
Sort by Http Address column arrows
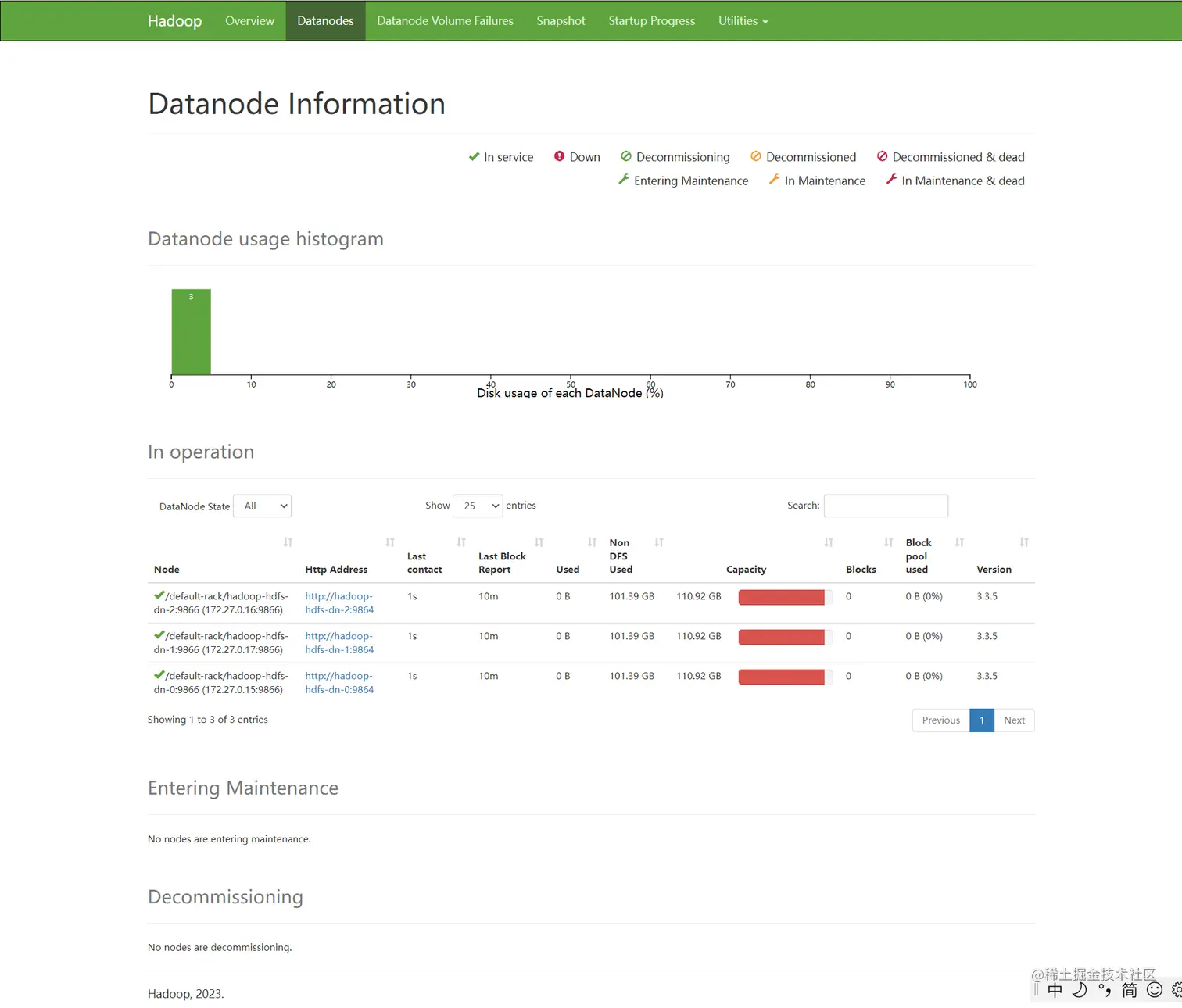tap(390, 542)
